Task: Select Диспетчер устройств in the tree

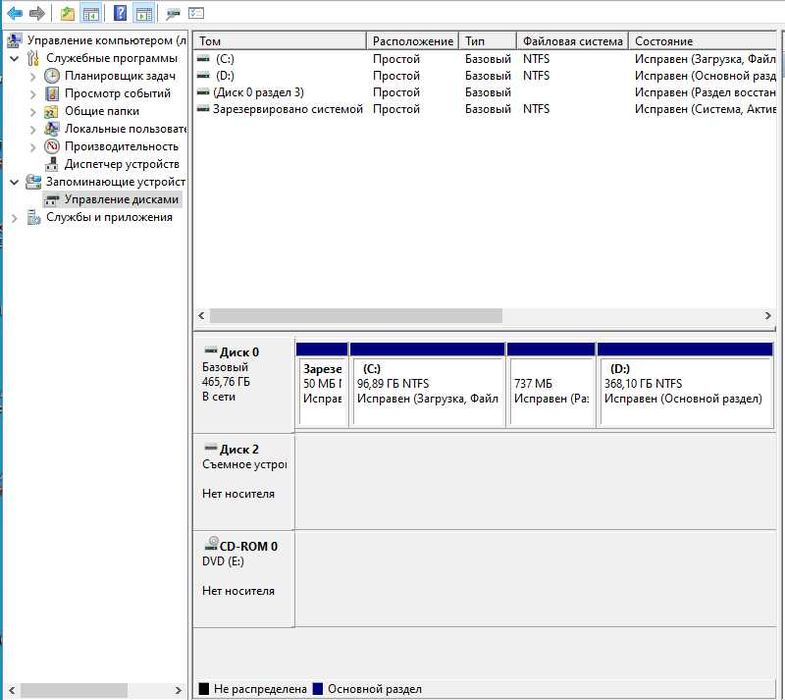Action: tap(122, 164)
